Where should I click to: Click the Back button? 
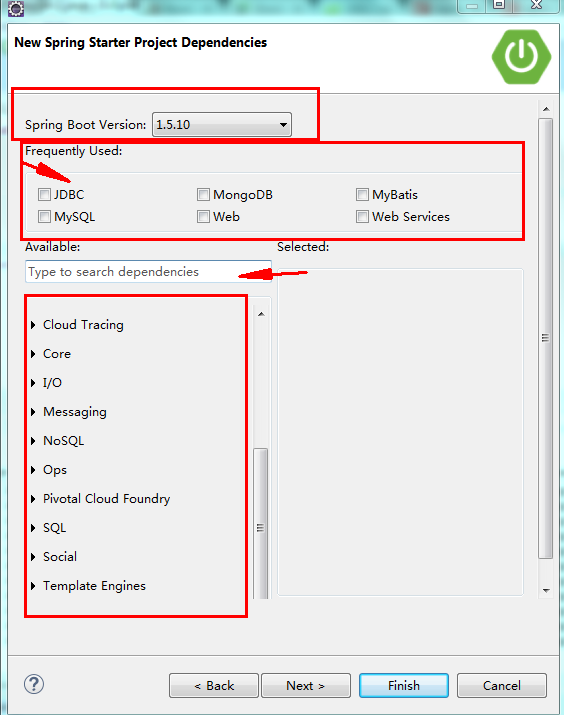pyautogui.click(x=214, y=685)
